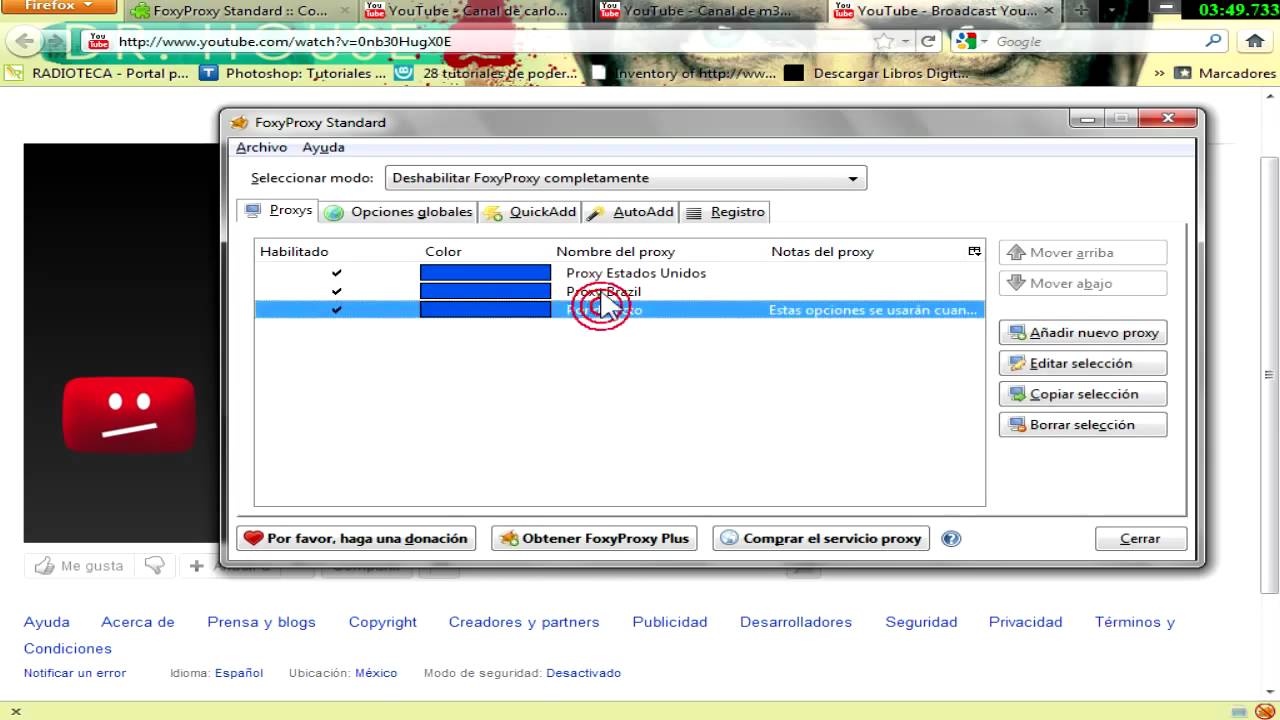Click the Firefox forward arrow
This screenshot has height=720, width=1280.
[54, 42]
